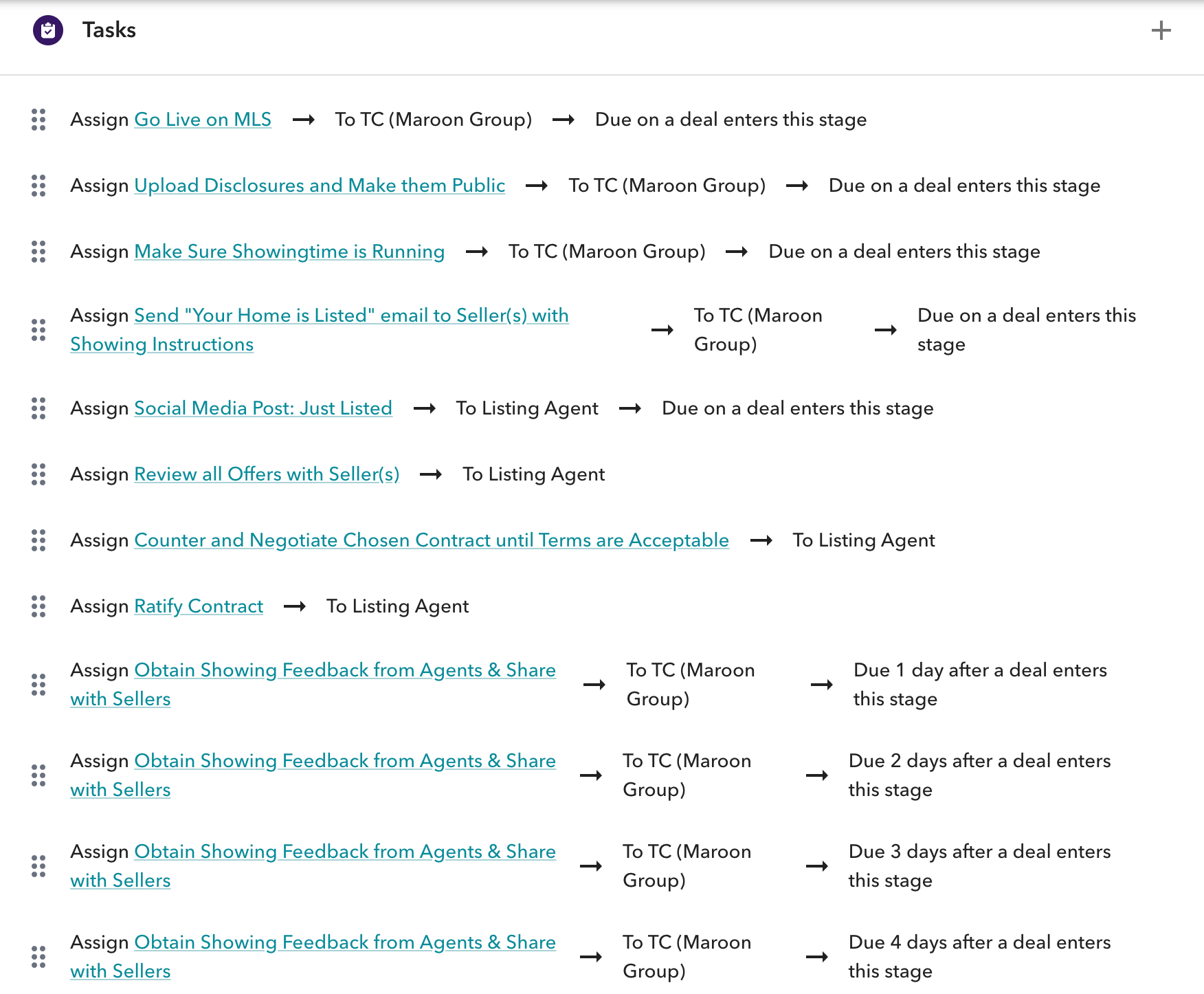Grab drag handle for Counter and Negotiate row
The image size is (1204, 994).
[x=38, y=540]
